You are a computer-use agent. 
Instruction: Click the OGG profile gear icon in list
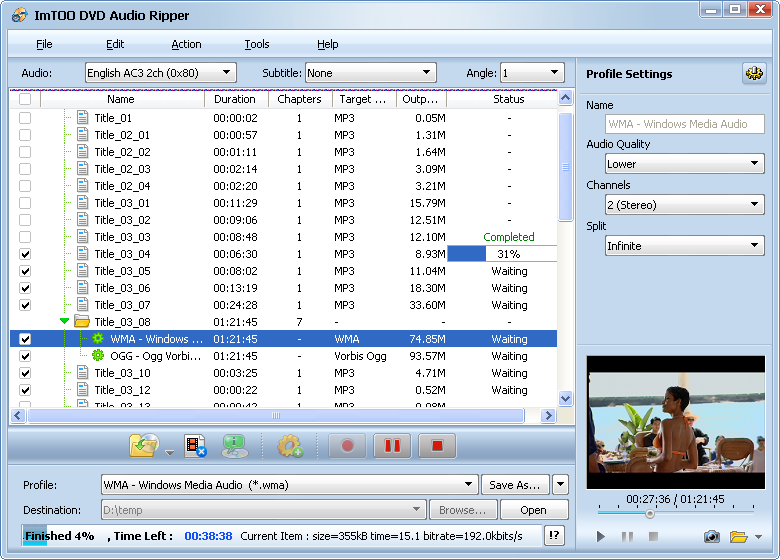pyautogui.click(x=98, y=356)
